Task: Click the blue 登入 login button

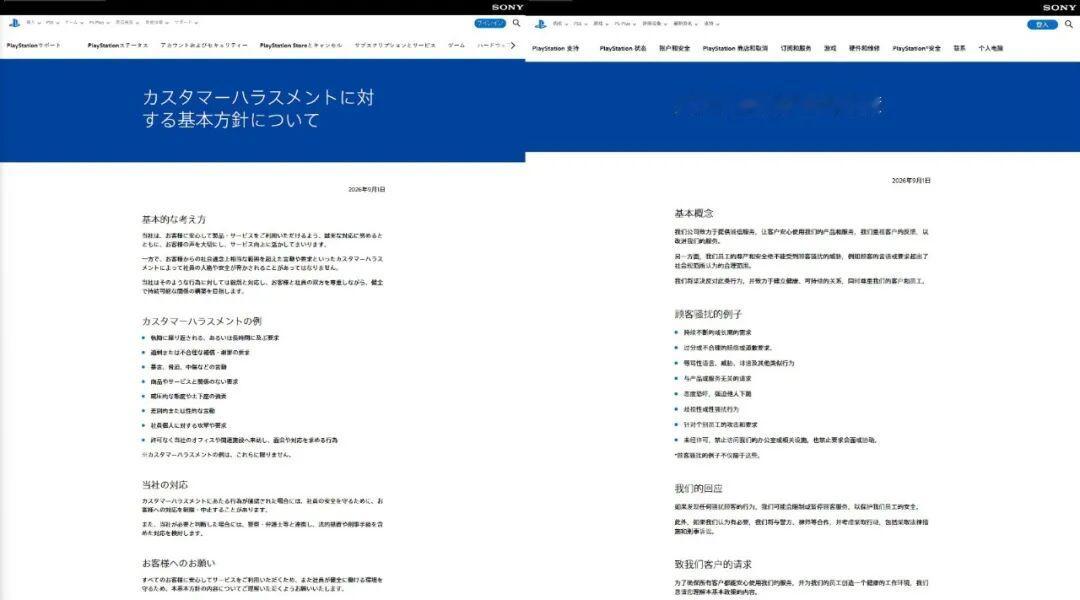Action: pyautogui.click(x=1042, y=24)
